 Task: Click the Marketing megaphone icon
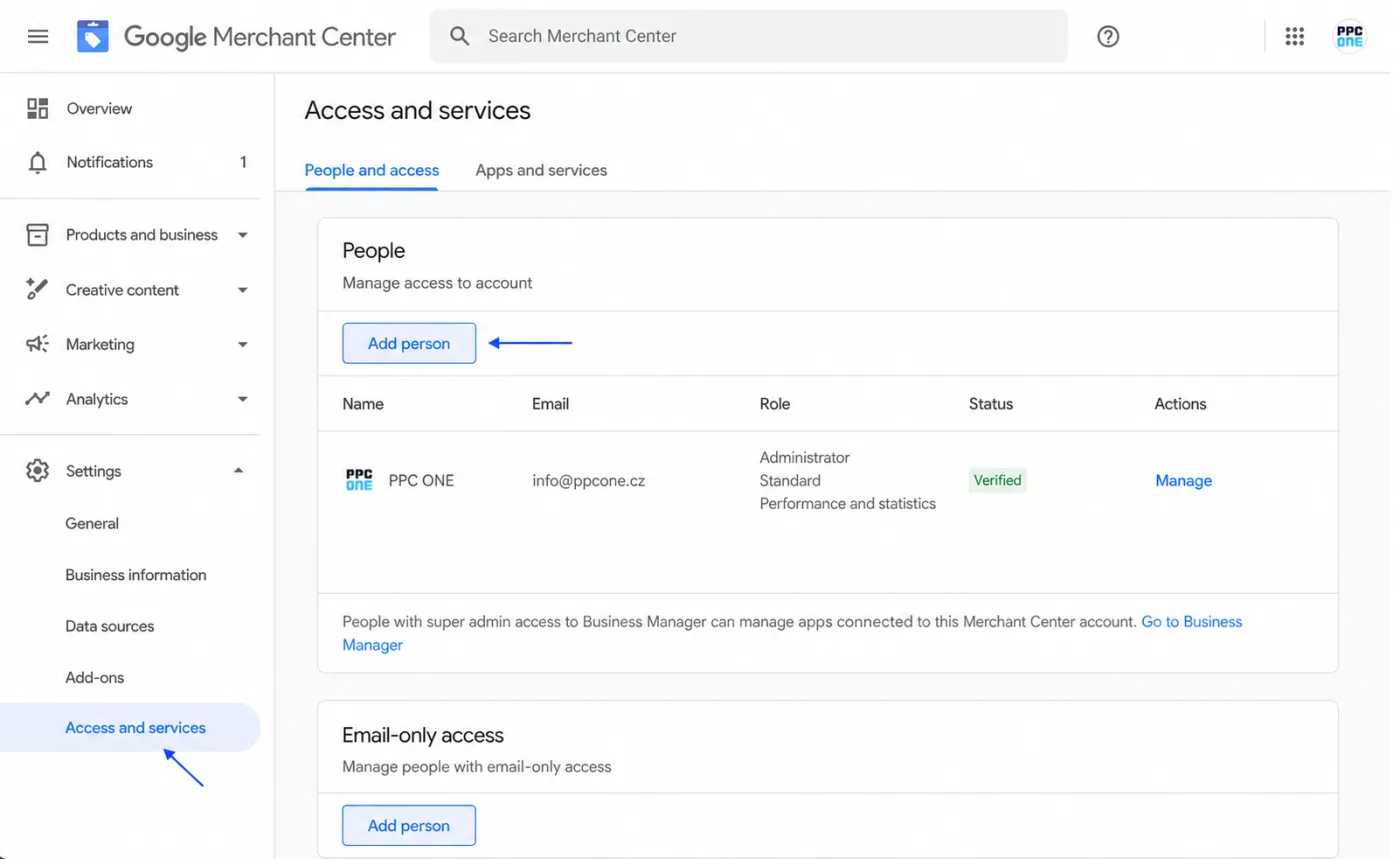coord(37,344)
